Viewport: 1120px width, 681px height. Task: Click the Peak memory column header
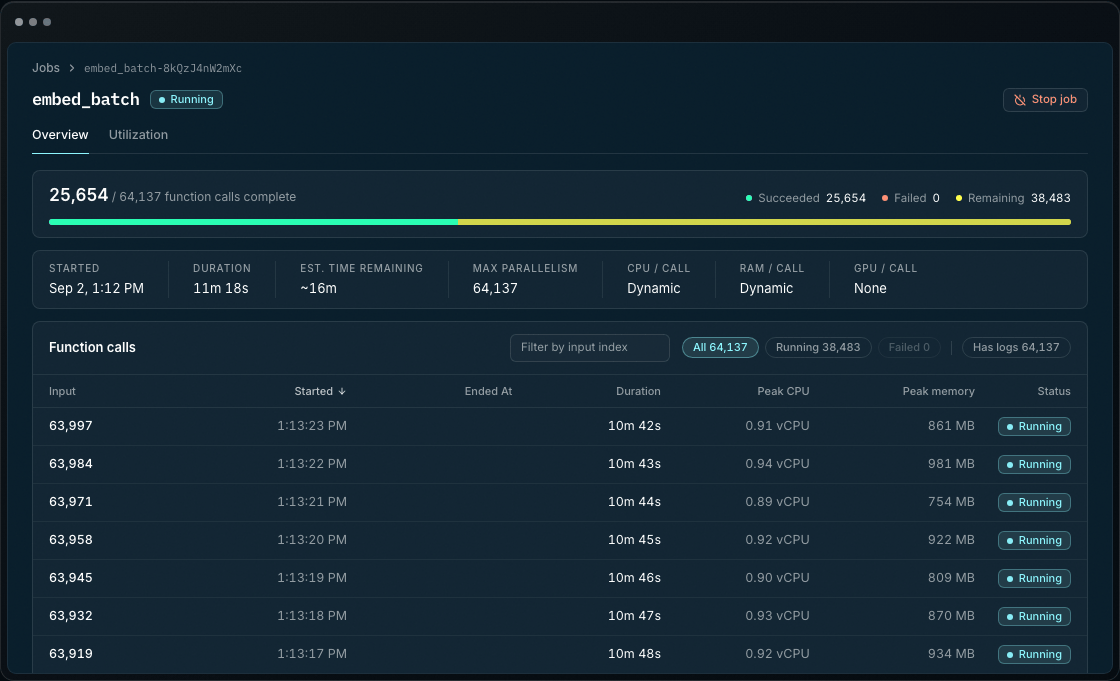[x=938, y=392]
